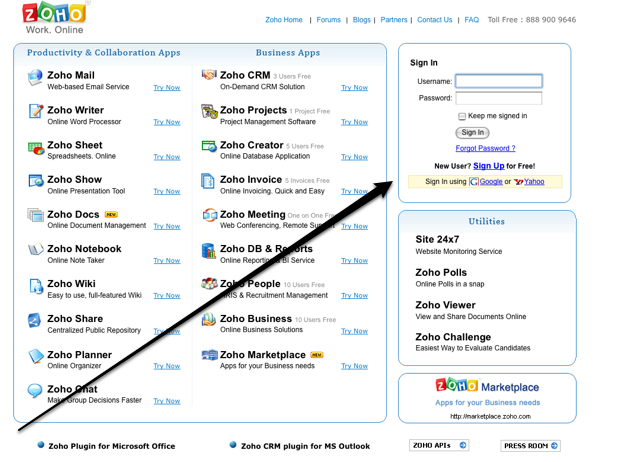This screenshot has height=462, width=621.
Task: Try Now for Zoho Business
Action: coord(354,331)
